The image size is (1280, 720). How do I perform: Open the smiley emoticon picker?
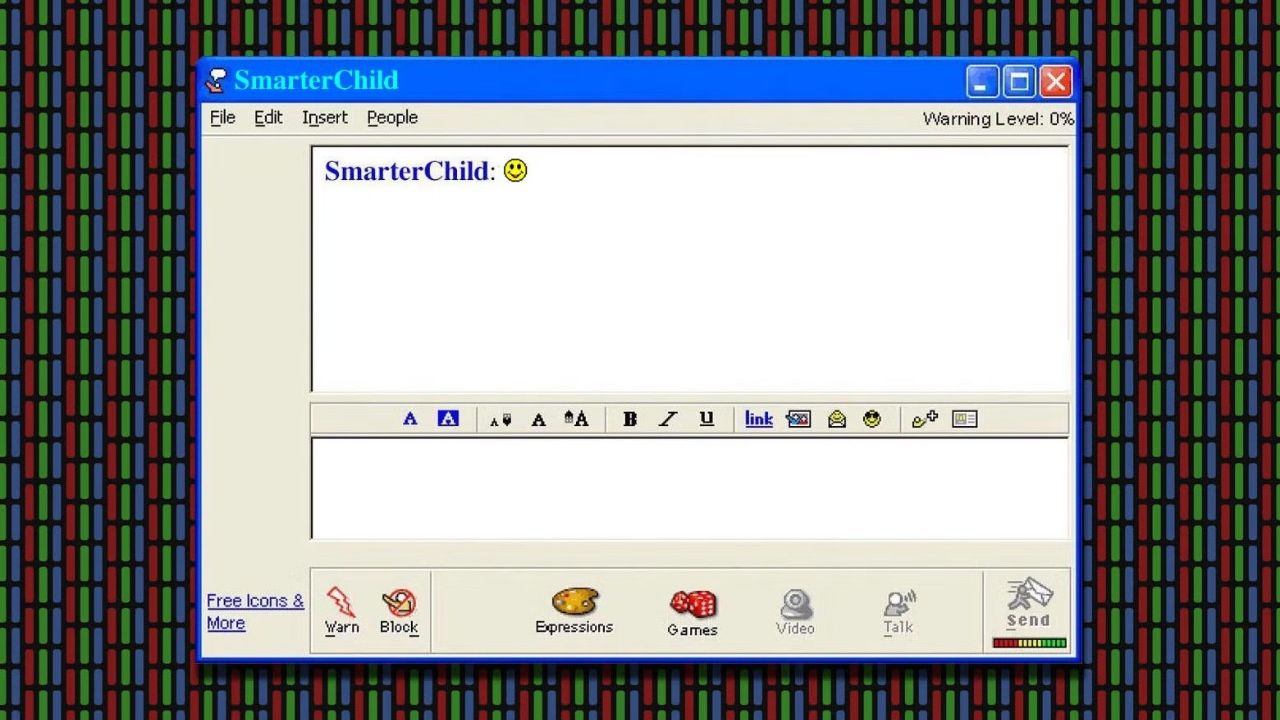tap(872, 419)
